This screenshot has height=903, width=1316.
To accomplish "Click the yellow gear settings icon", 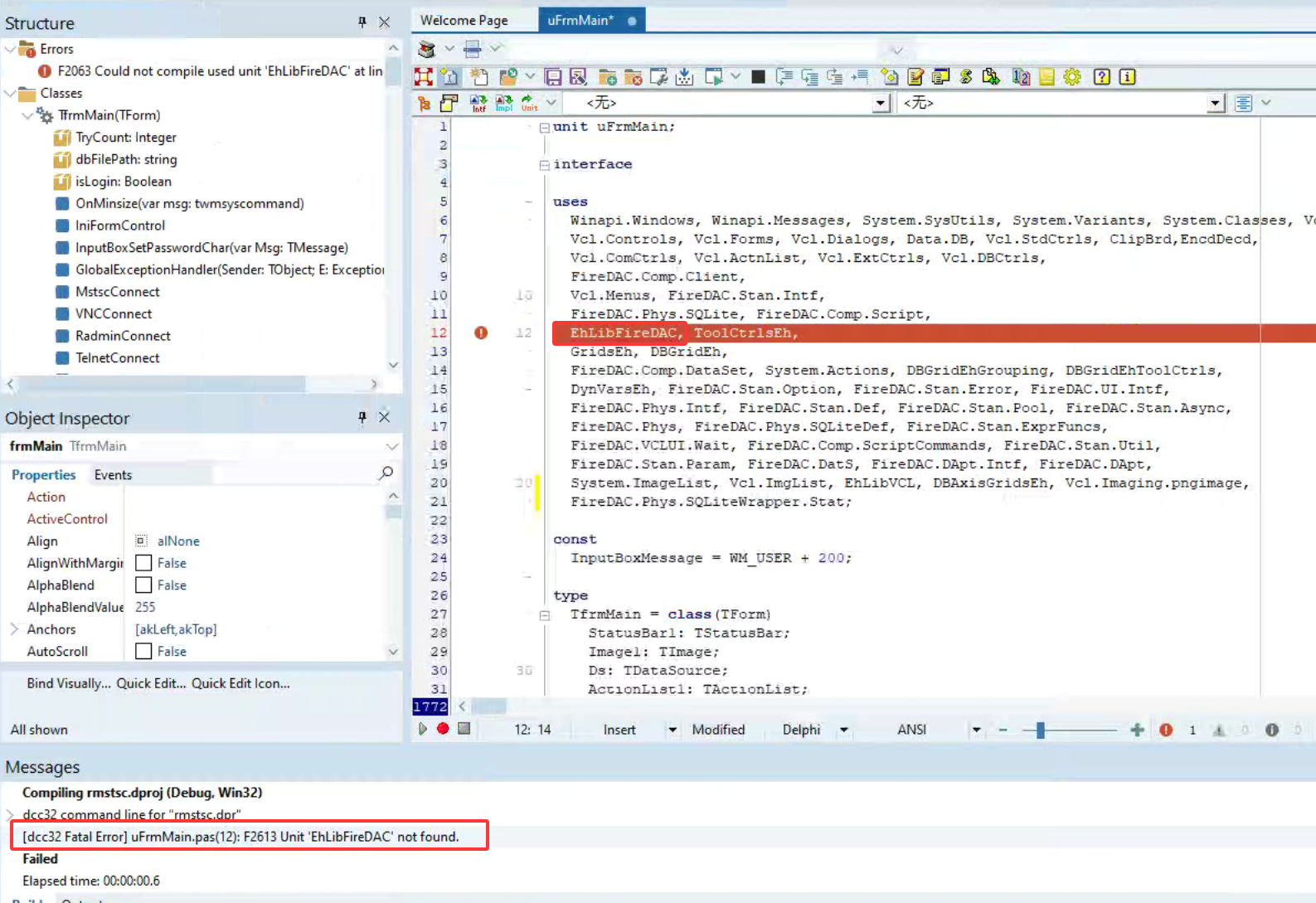I will click(1072, 77).
